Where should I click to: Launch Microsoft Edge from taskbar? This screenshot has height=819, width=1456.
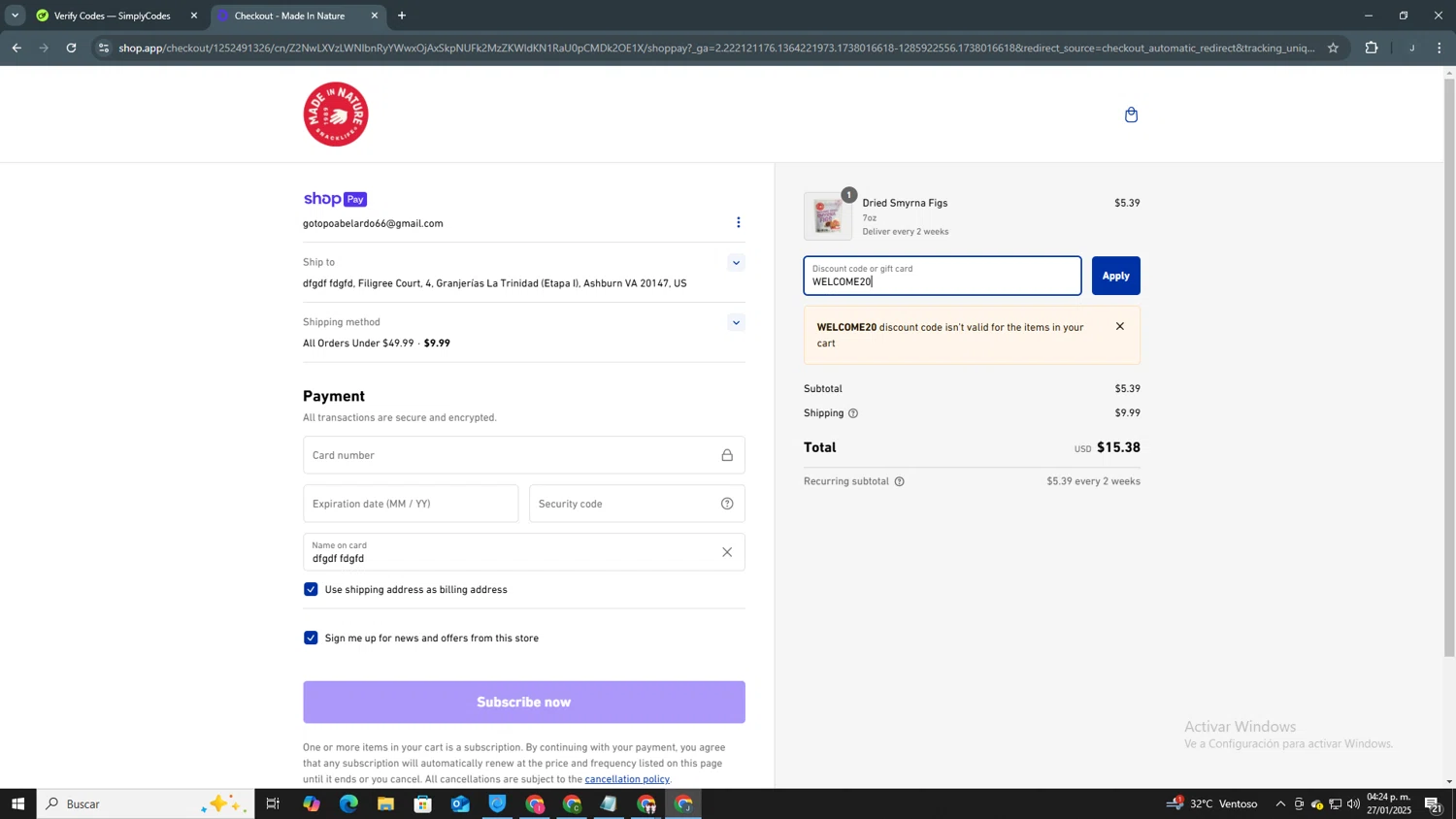pyautogui.click(x=348, y=804)
